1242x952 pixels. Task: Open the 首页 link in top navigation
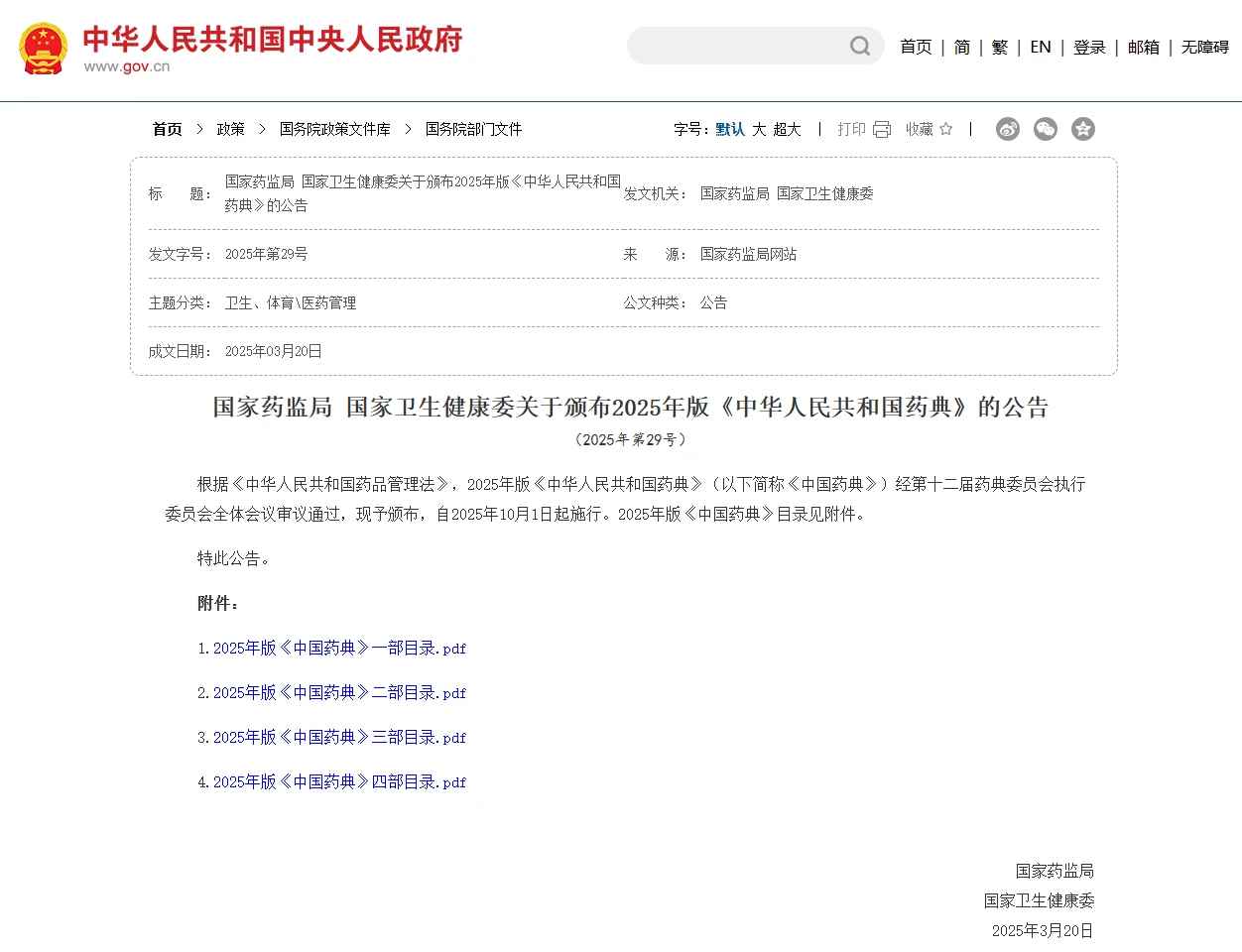[916, 47]
